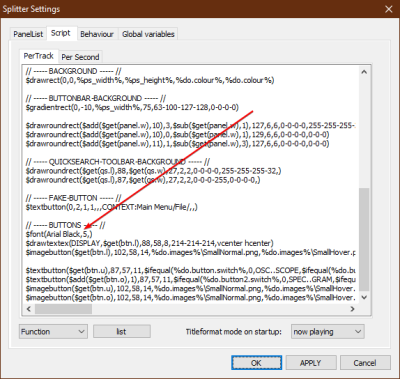Screen dimensions: 400x379
Task: Open the now playing startup mode dropdown
Action: [328, 332]
